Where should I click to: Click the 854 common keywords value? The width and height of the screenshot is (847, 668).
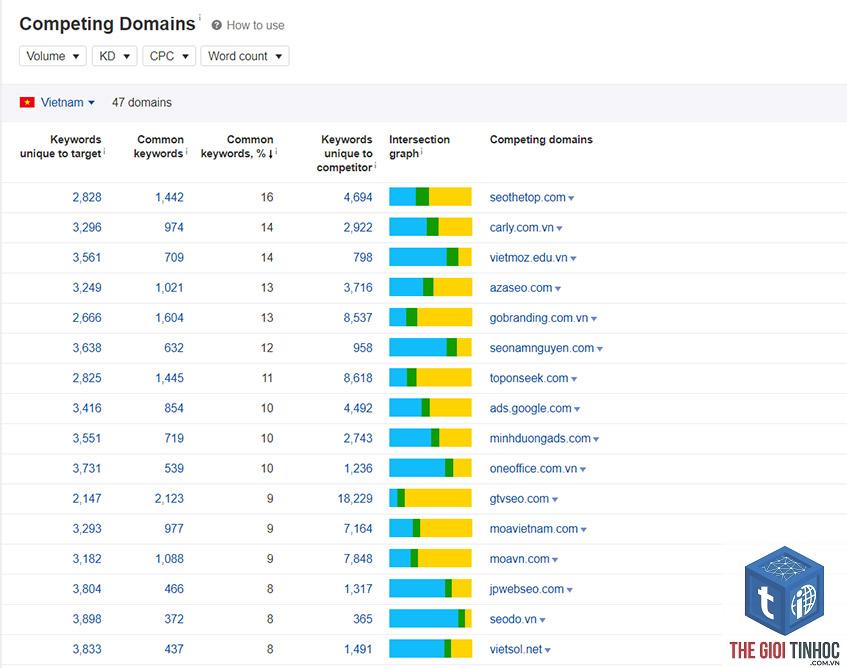point(174,408)
